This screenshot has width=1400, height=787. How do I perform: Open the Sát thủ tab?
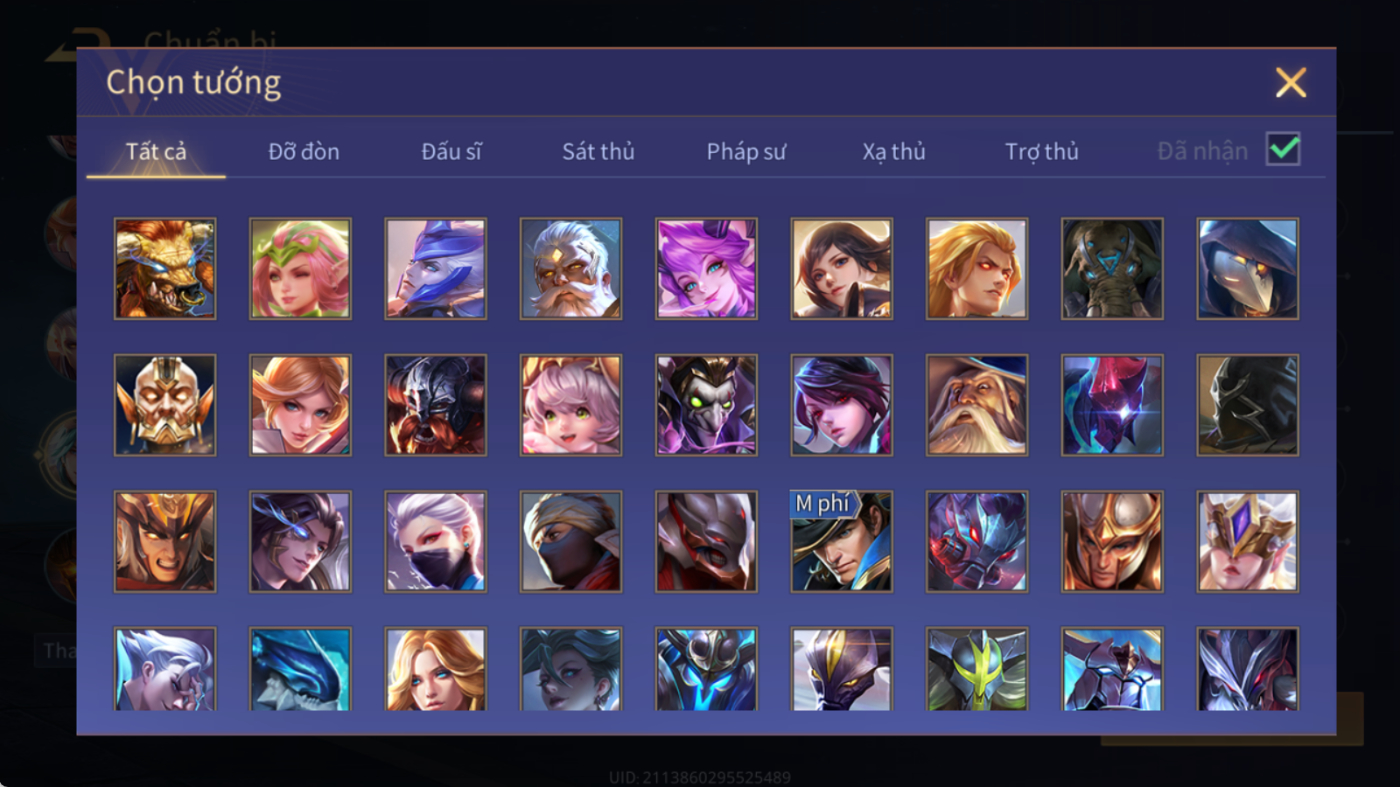tap(598, 152)
